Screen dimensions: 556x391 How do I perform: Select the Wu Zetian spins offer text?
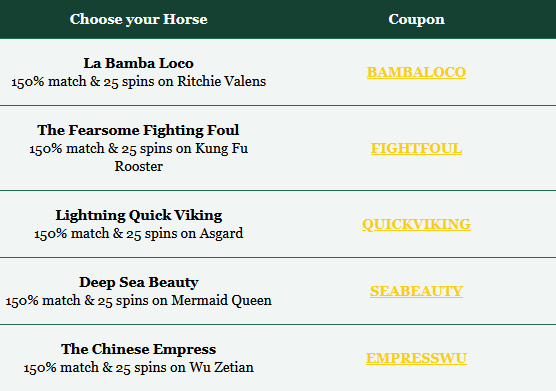(x=139, y=368)
